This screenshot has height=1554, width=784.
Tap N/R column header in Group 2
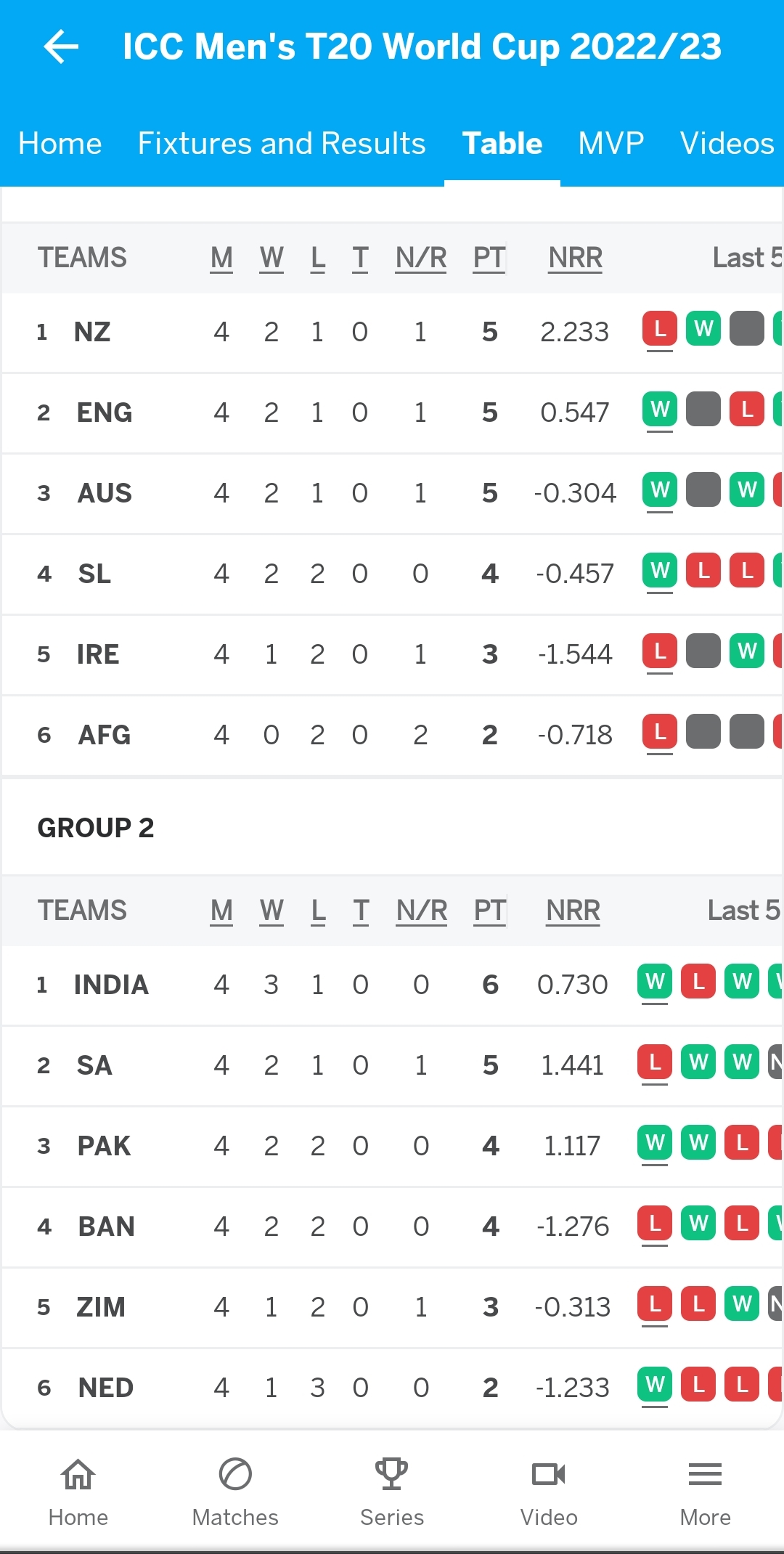422,911
